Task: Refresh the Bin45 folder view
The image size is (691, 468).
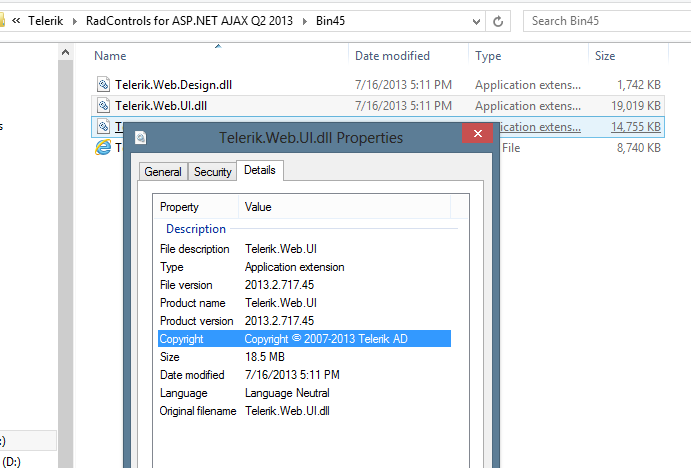Action: 498,21
